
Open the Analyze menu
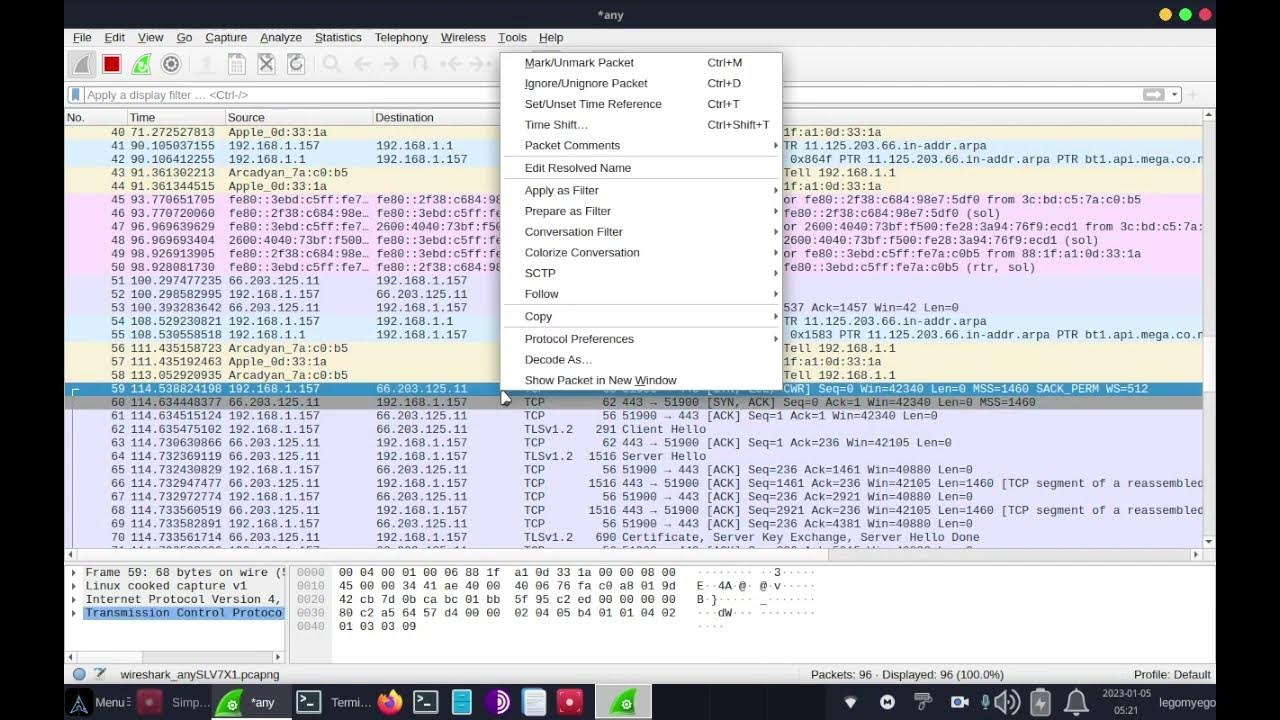(281, 37)
